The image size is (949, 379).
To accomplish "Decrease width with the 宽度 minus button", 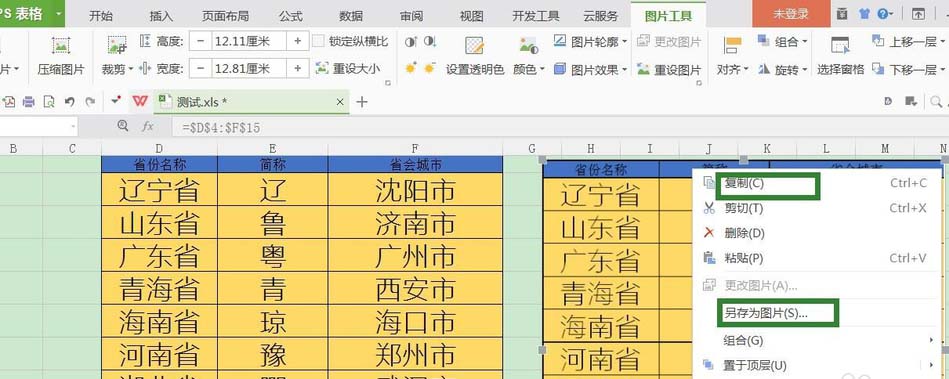I will (x=200, y=68).
